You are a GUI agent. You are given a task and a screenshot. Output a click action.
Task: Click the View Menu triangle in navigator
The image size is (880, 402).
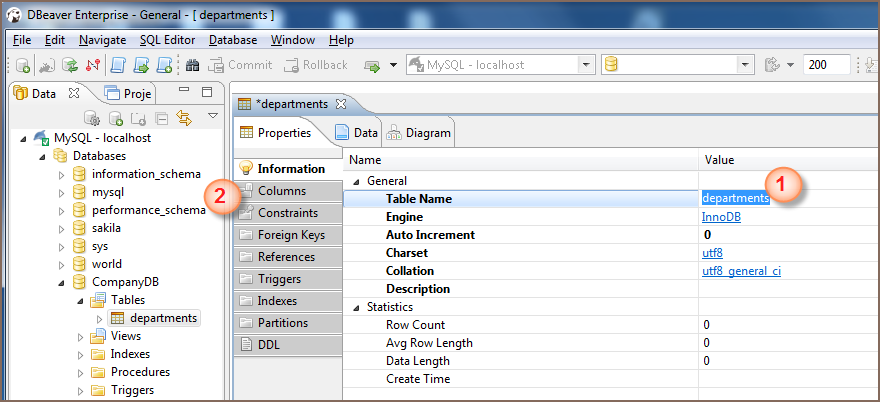click(x=212, y=117)
